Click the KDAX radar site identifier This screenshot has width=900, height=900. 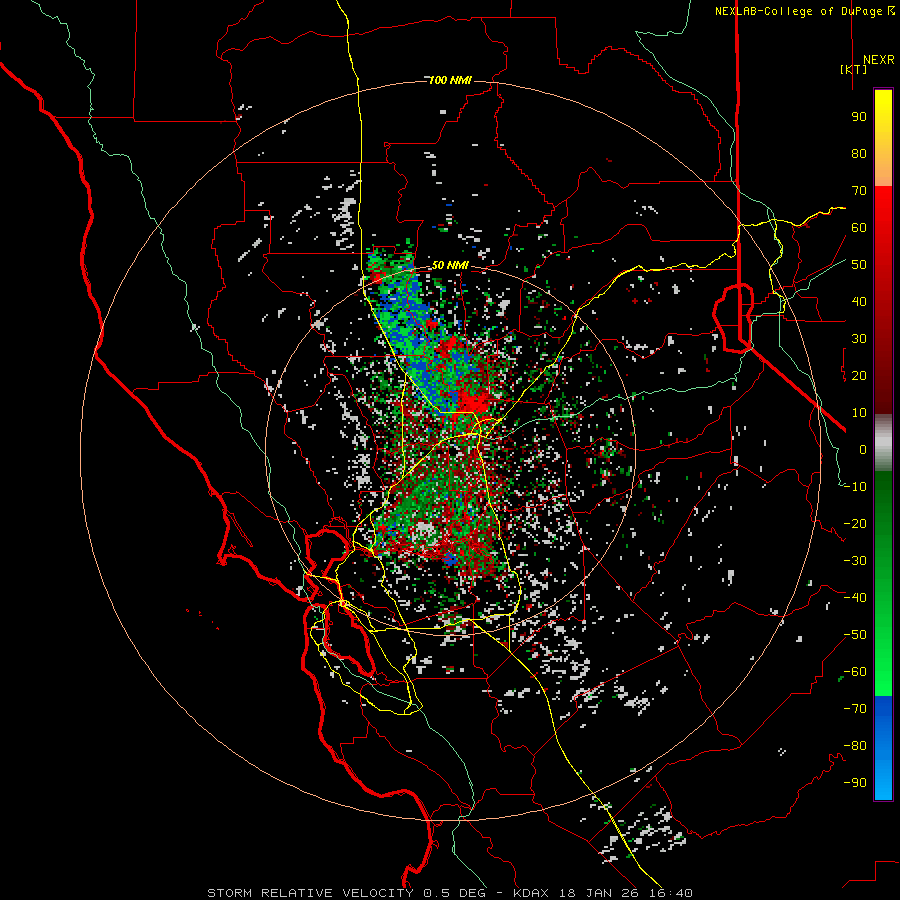(x=530, y=893)
